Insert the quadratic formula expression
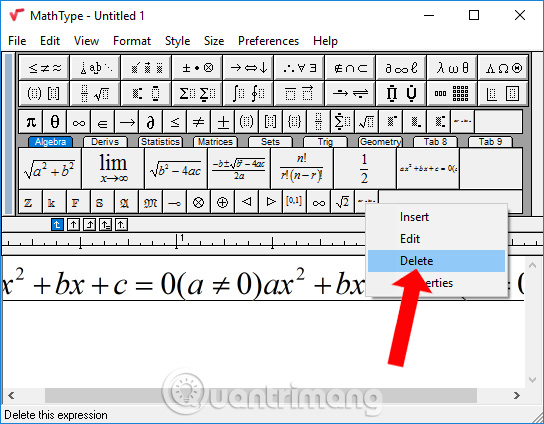Screen dimensions: 544x424 point(239,169)
